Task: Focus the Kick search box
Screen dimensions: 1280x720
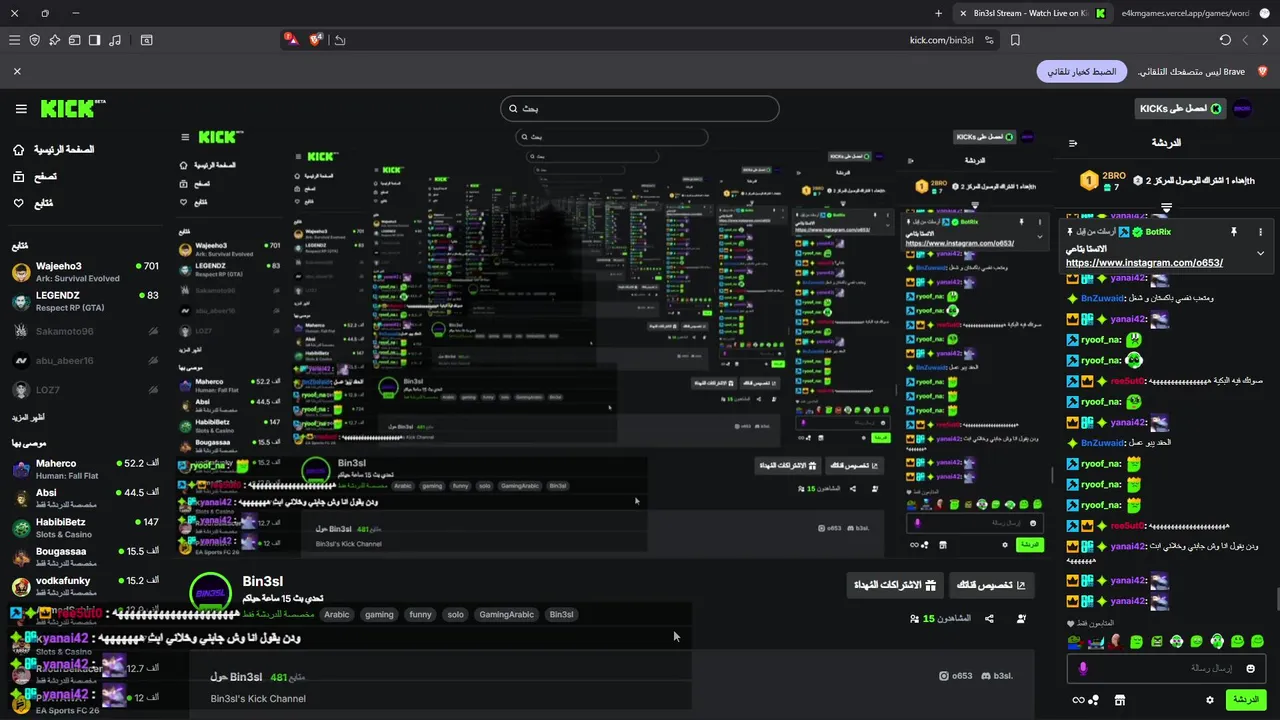Action: click(x=640, y=108)
